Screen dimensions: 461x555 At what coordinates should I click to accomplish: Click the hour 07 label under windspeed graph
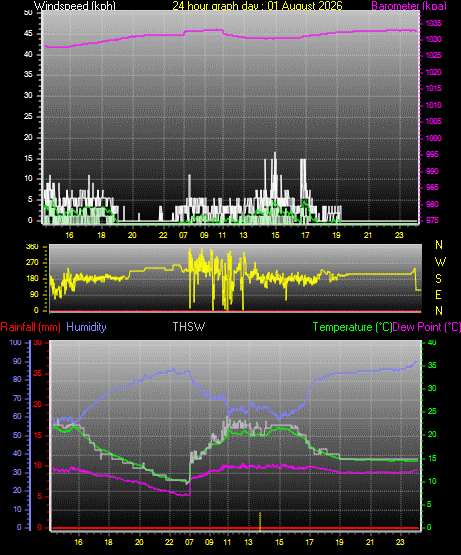tap(183, 235)
